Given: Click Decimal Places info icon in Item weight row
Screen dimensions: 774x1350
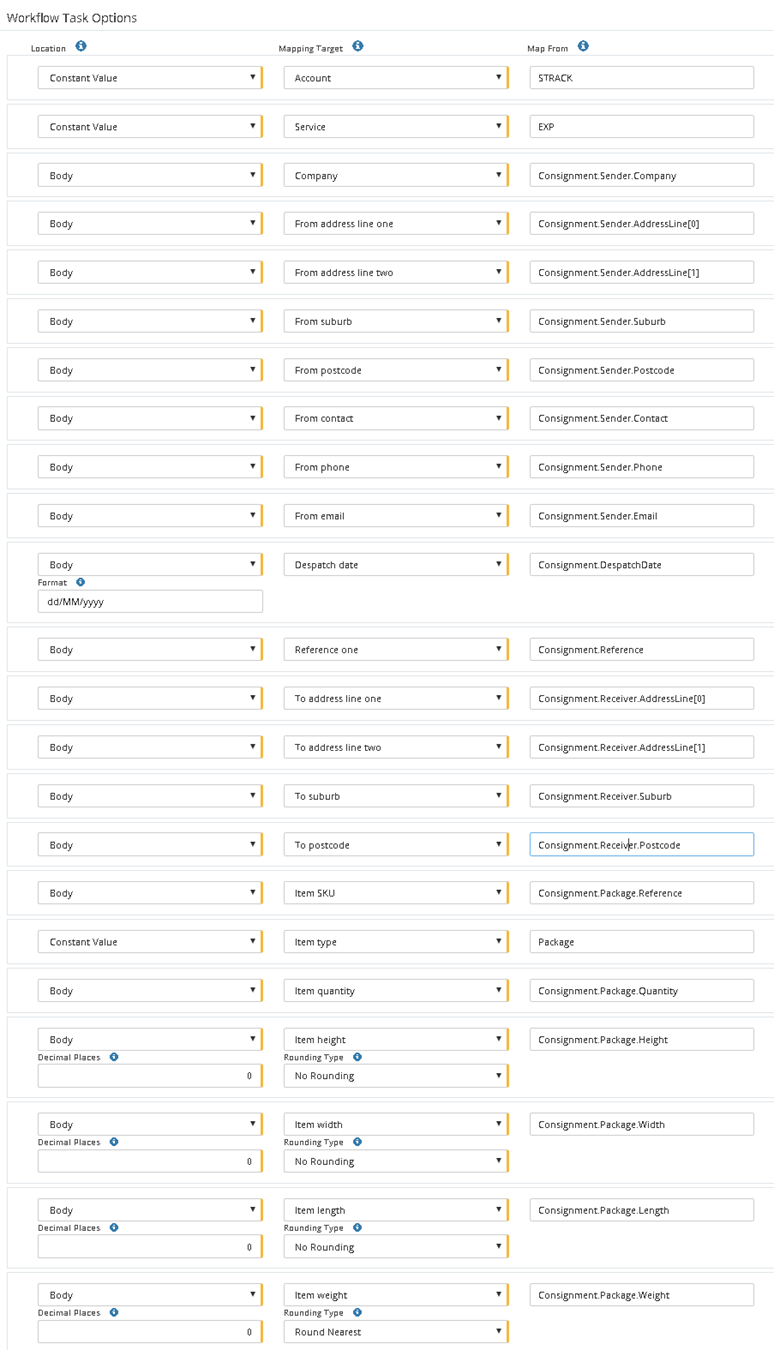Looking at the screenshot, I should point(114,1312).
